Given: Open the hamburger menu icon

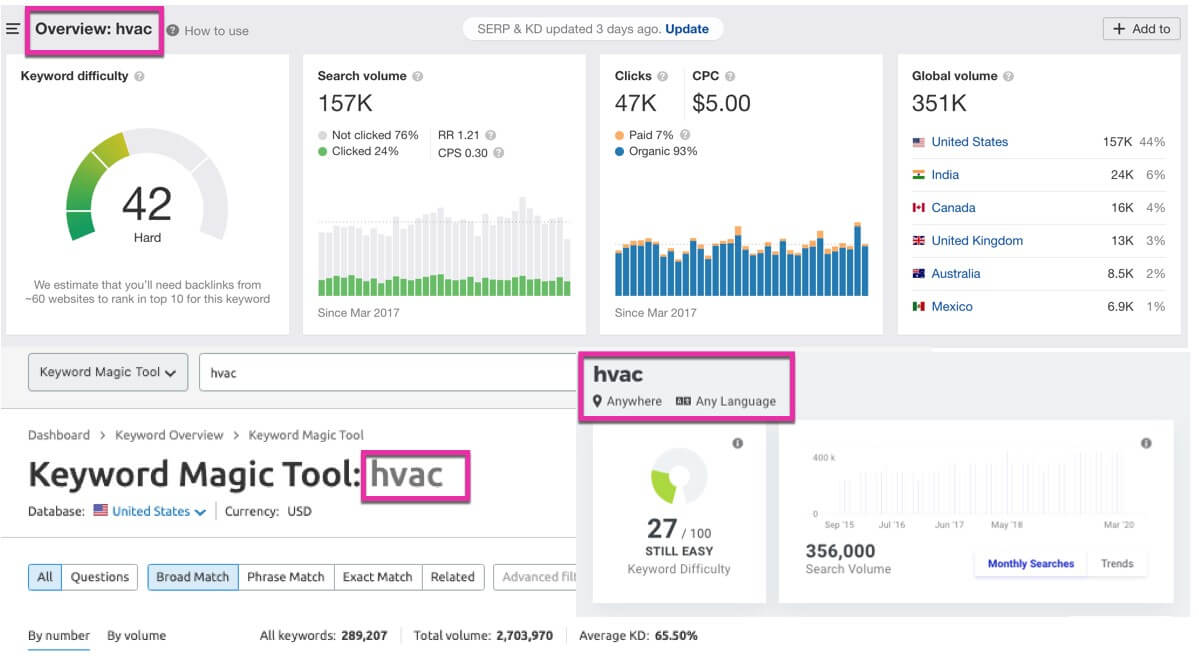Looking at the screenshot, I should point(12,29).
